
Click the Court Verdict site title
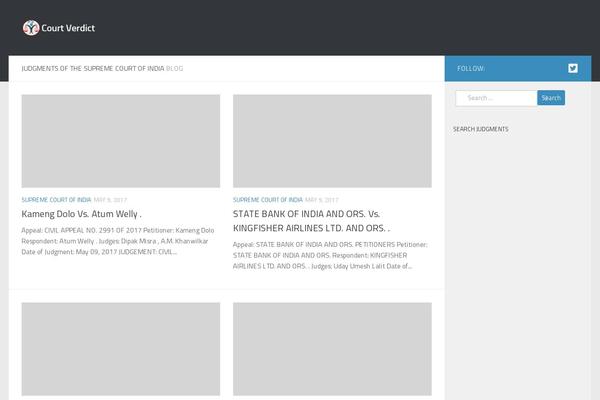coord(68,28)
